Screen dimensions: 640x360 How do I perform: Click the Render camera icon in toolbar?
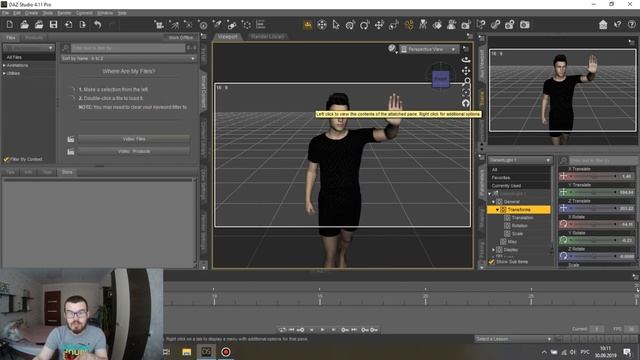[x=524, y=25]
